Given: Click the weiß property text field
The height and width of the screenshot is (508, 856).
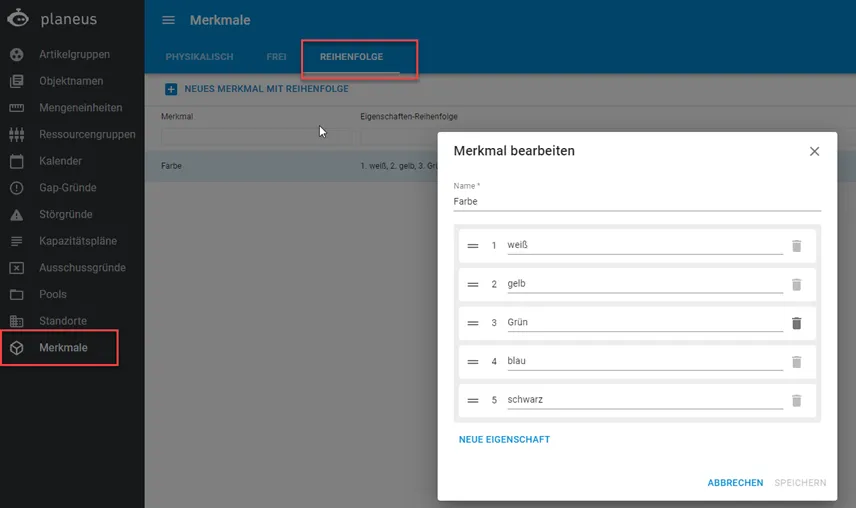Looking at the screenshot, I should pyautogui.click(x=645, y=245).
